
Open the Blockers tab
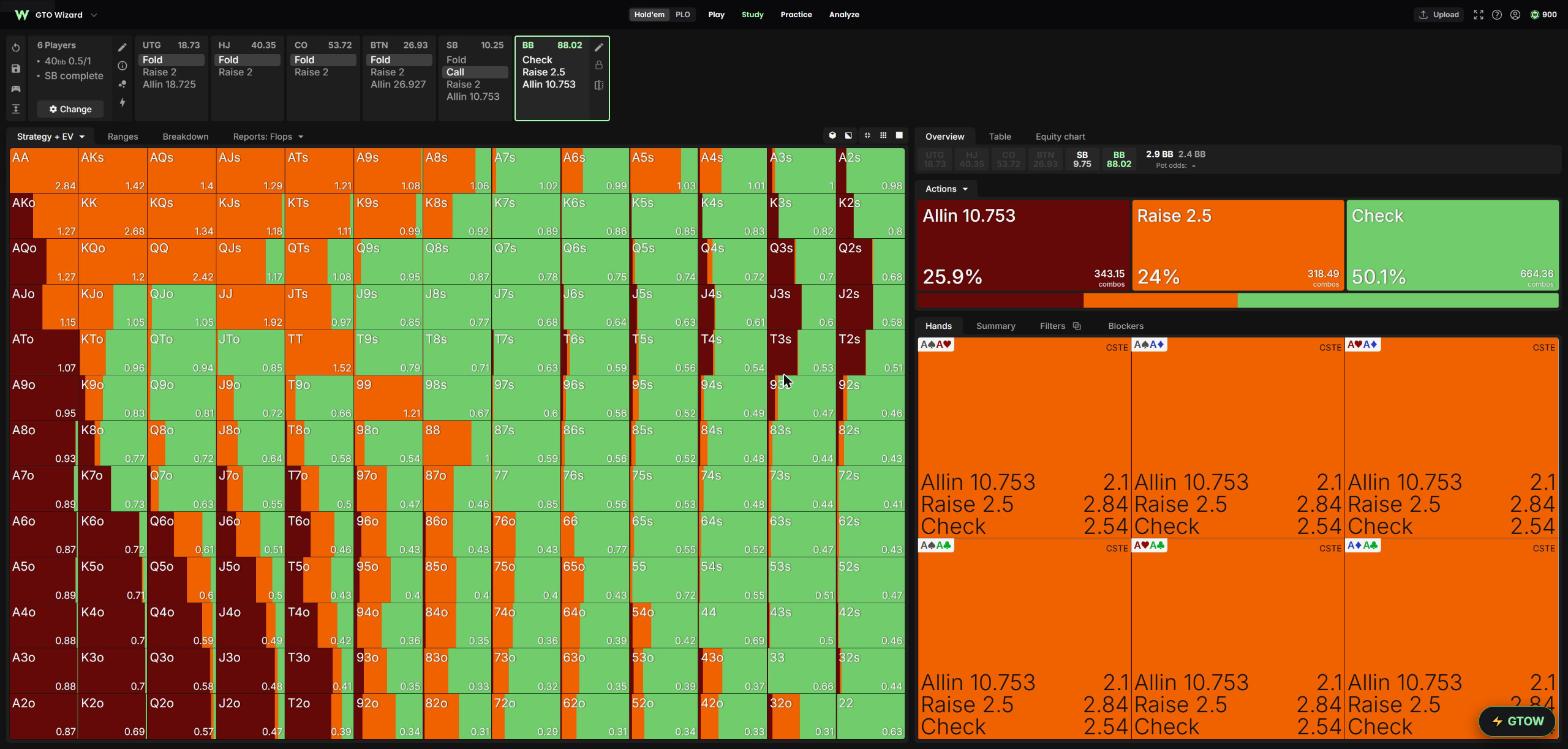(1126, 326)
